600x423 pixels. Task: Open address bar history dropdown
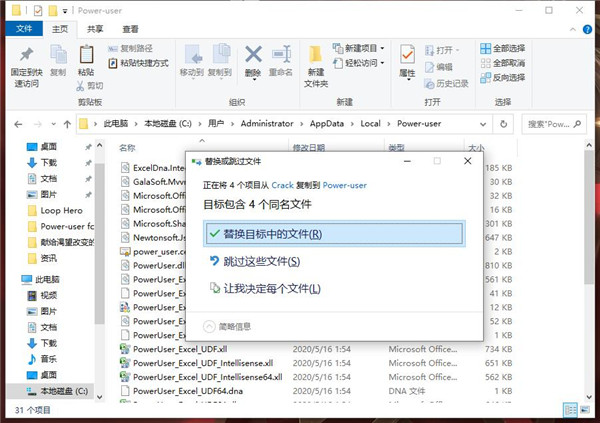coord(483,124)
